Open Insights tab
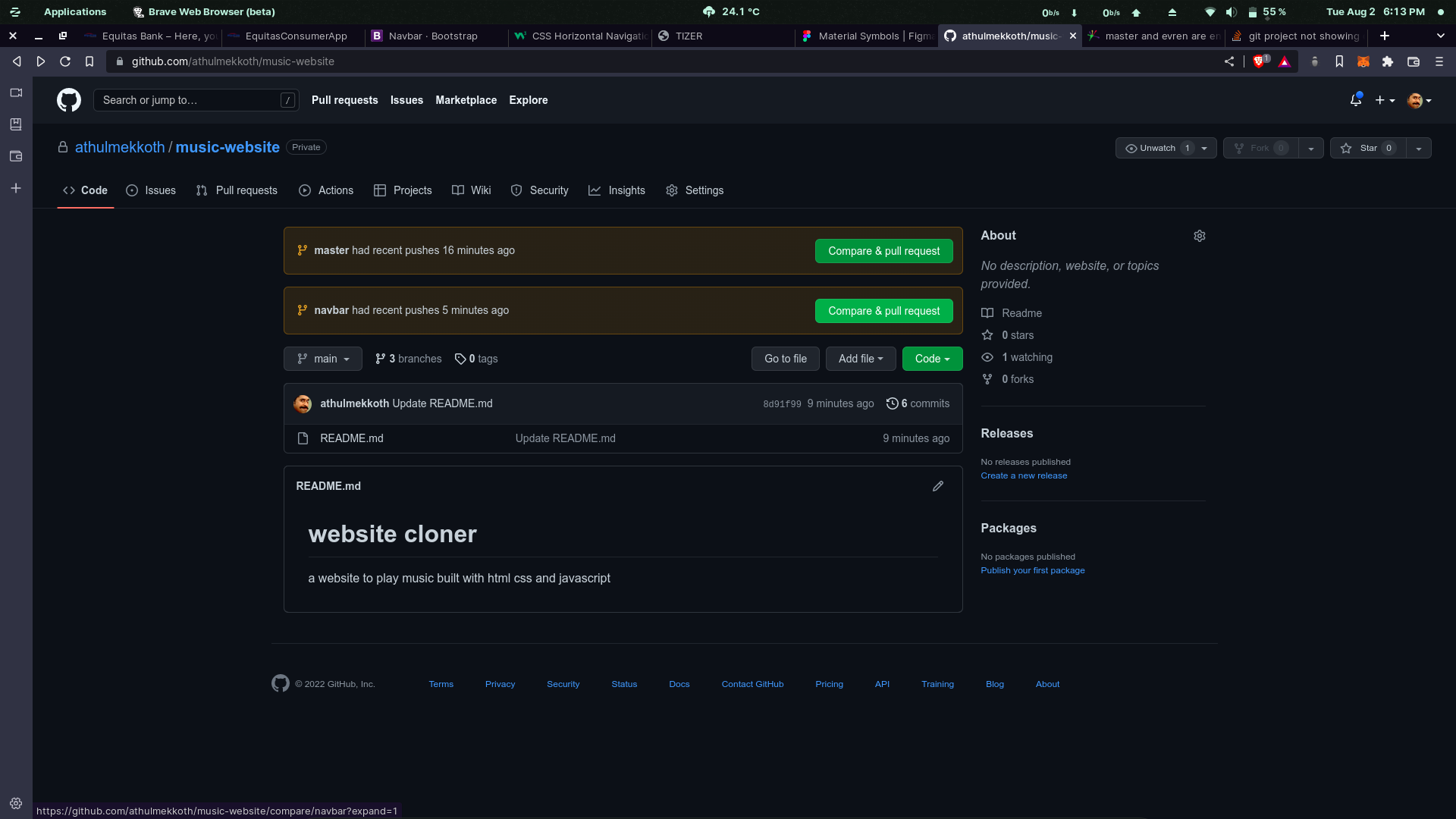Image resolution: width=1456 pixels, height=819 pixels. click(x=617, y=190)
